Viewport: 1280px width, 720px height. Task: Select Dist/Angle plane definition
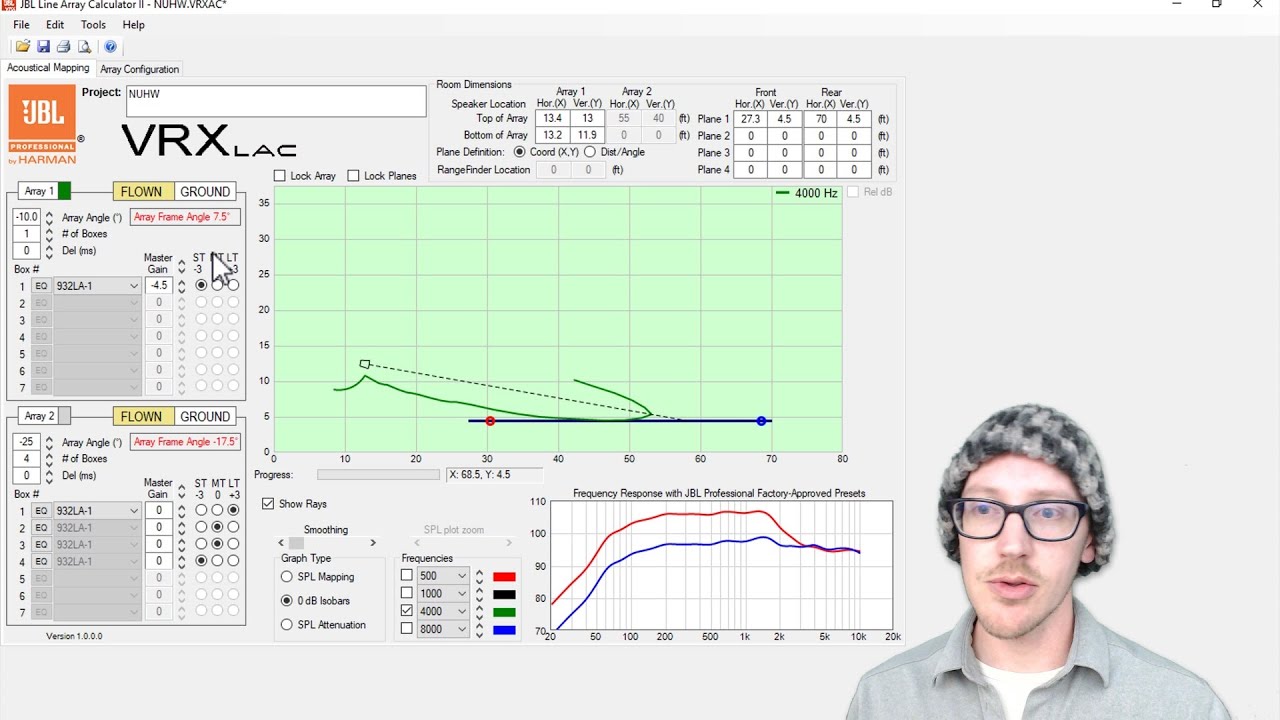pyautogui.click(x=590, y=152)
